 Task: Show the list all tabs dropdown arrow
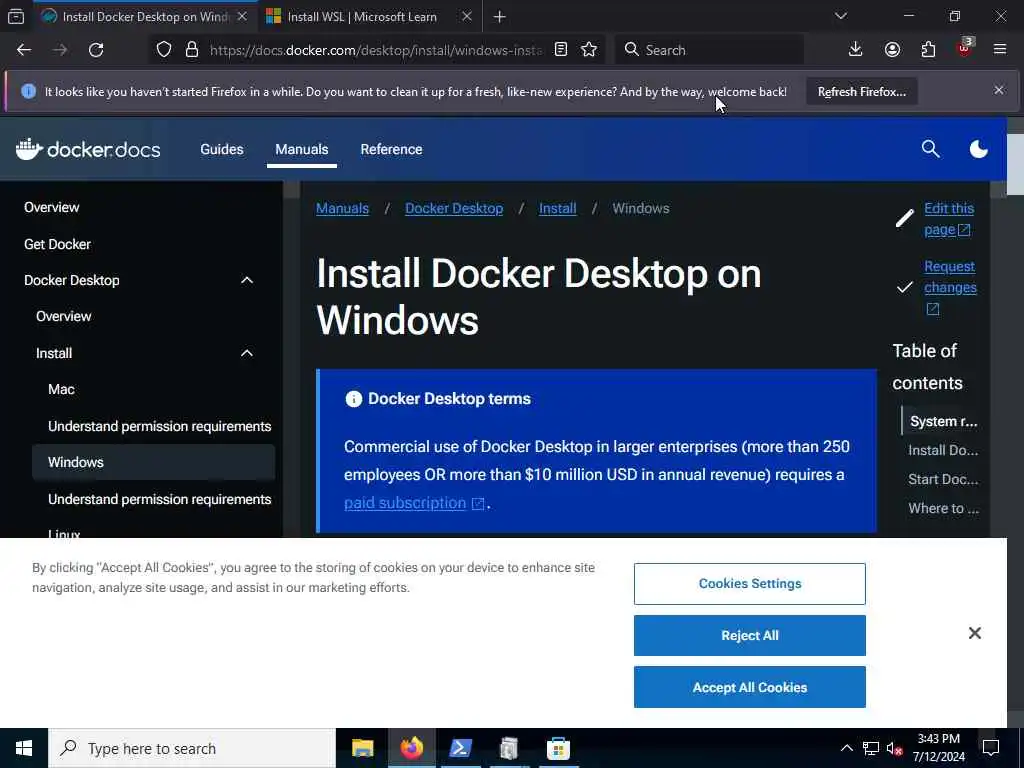click(x=840, y=16)
